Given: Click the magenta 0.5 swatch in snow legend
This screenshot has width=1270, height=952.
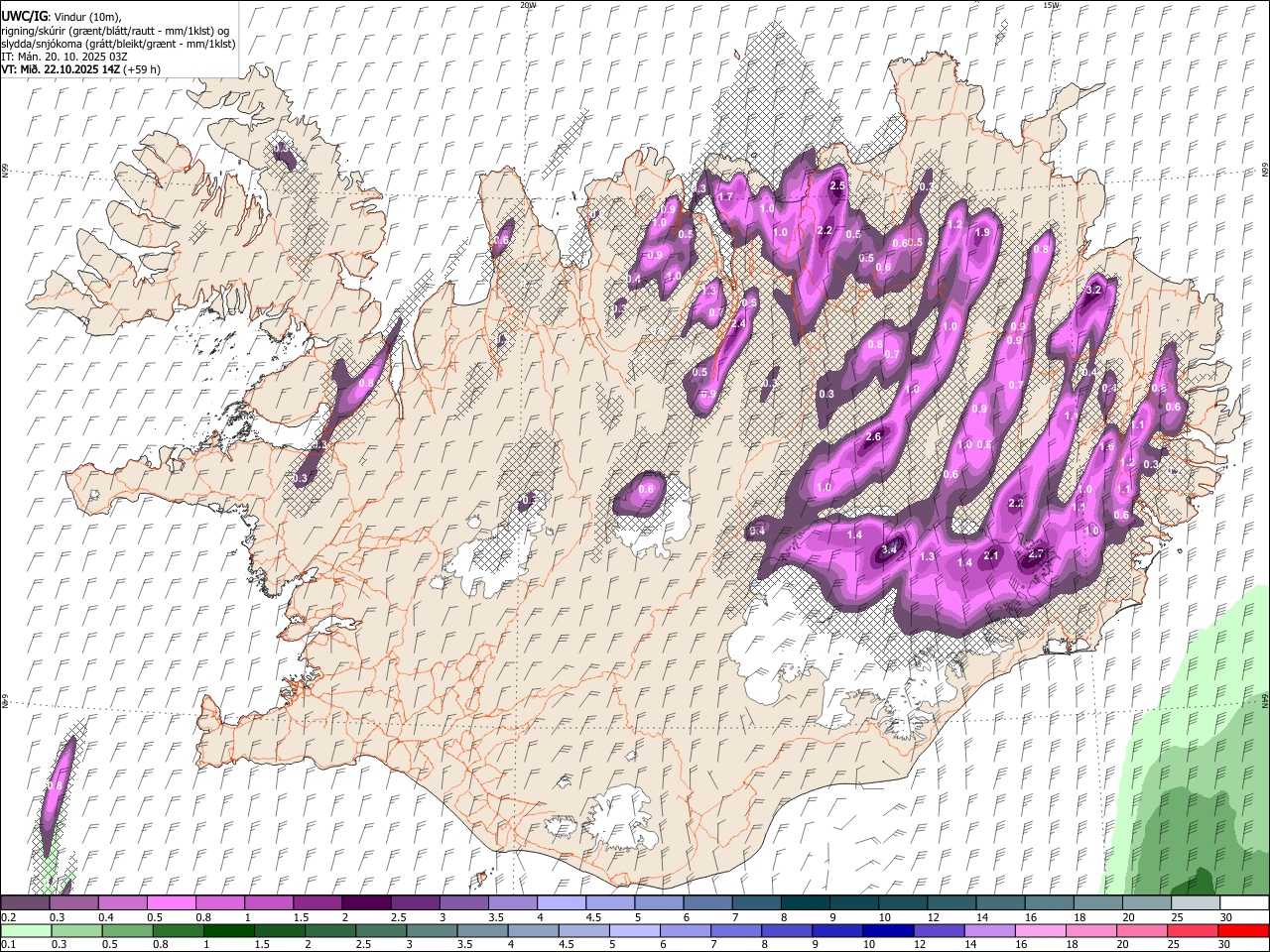Looking at the screenshot, I should 171,903.
